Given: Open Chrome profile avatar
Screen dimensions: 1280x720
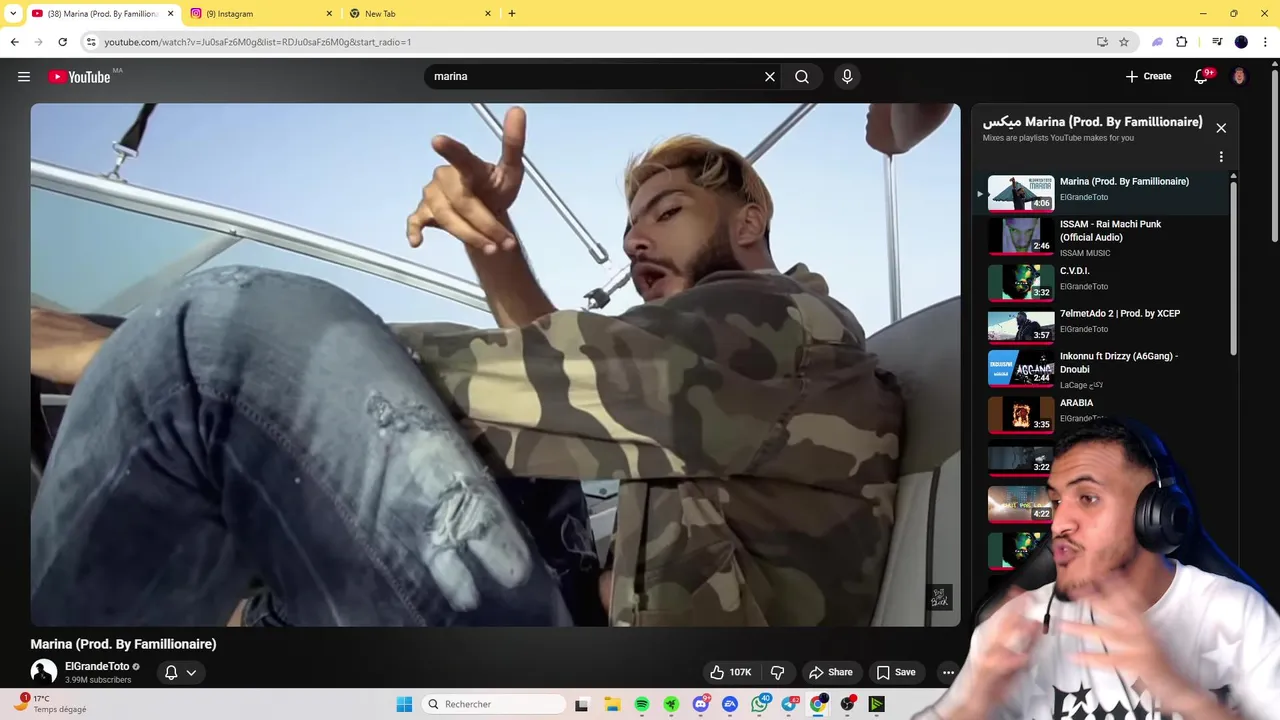Looking at the screenshot, I should (x=1241, y=42).
